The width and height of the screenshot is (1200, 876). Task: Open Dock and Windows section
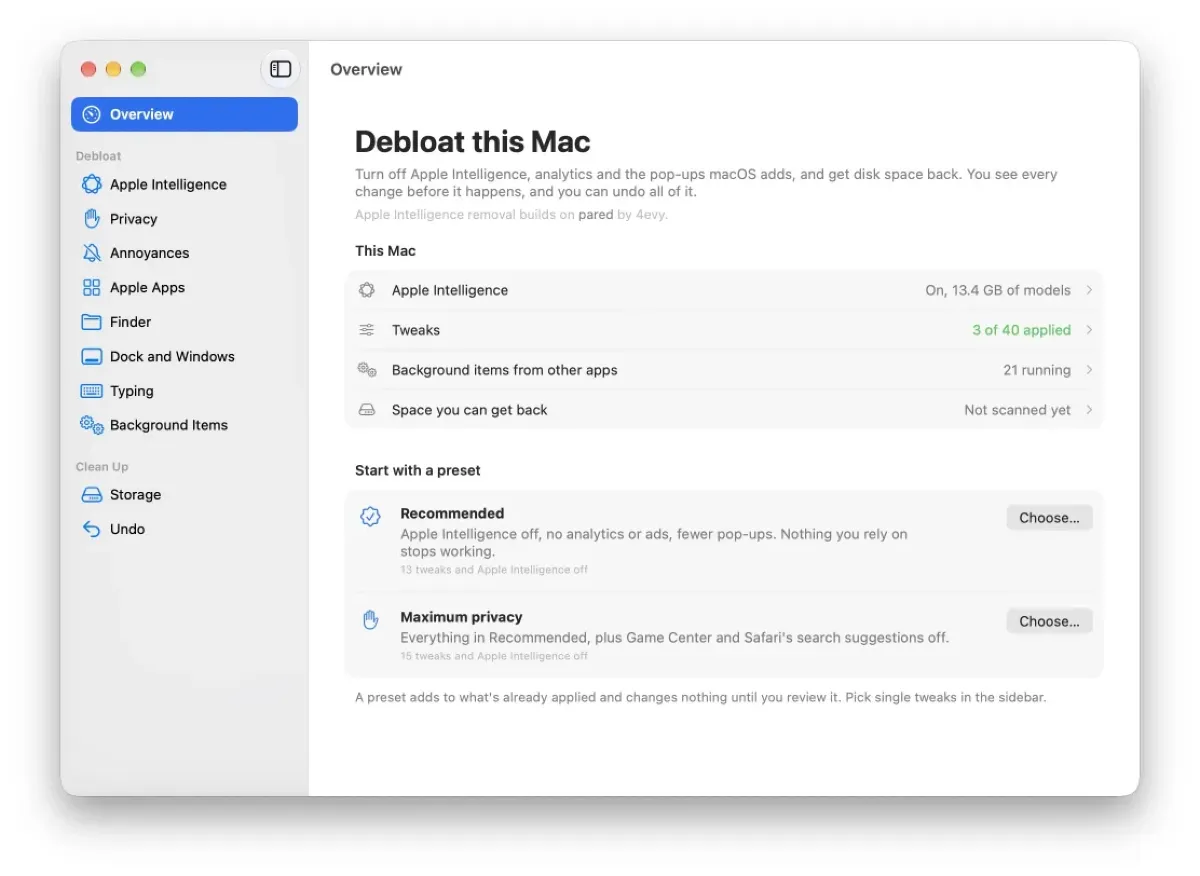[184, 357]
